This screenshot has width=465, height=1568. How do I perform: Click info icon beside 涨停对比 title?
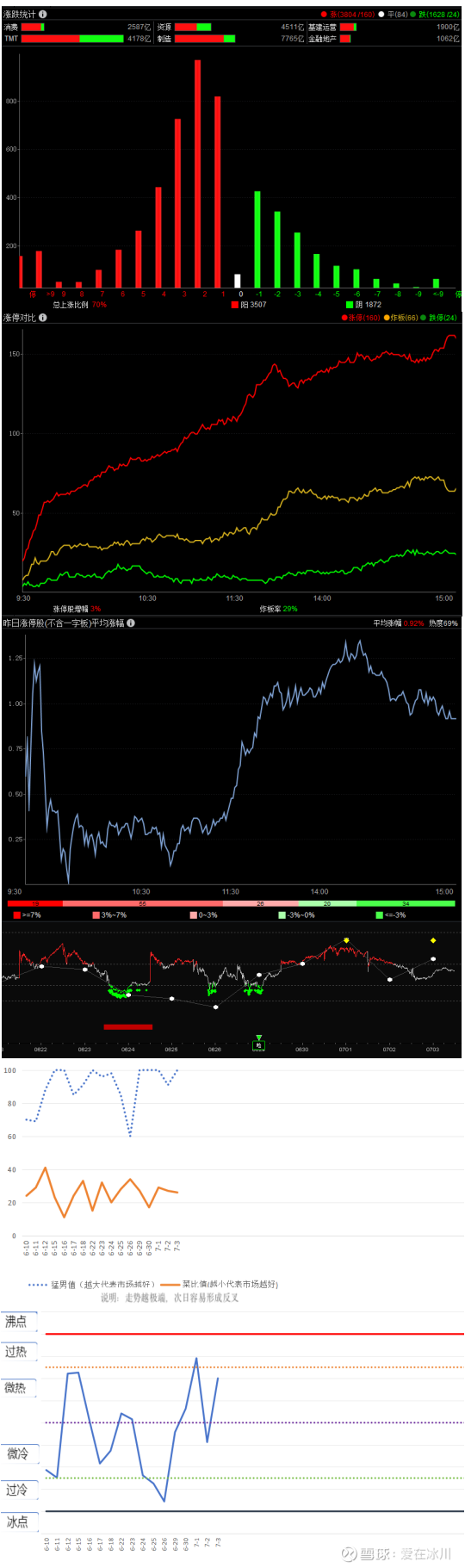coord(43,318)
